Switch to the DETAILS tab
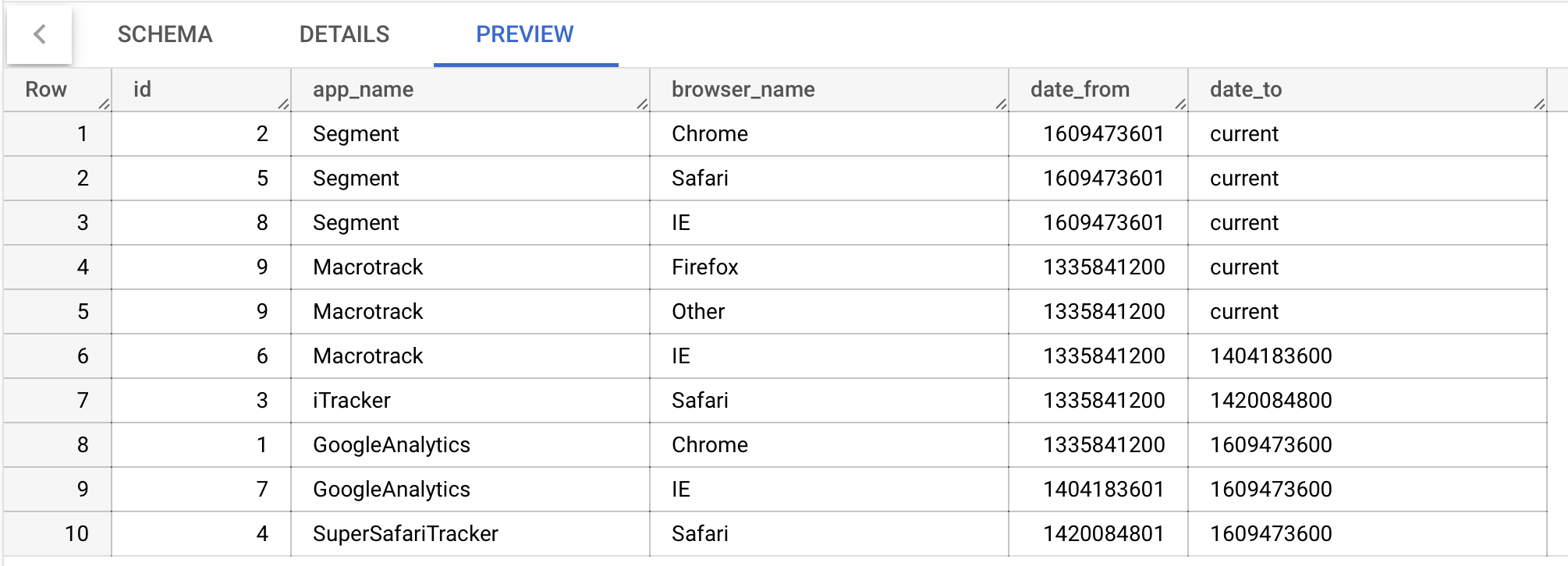Image resolution: width=1568 pixels, height=566 pixels. [344, 34]
